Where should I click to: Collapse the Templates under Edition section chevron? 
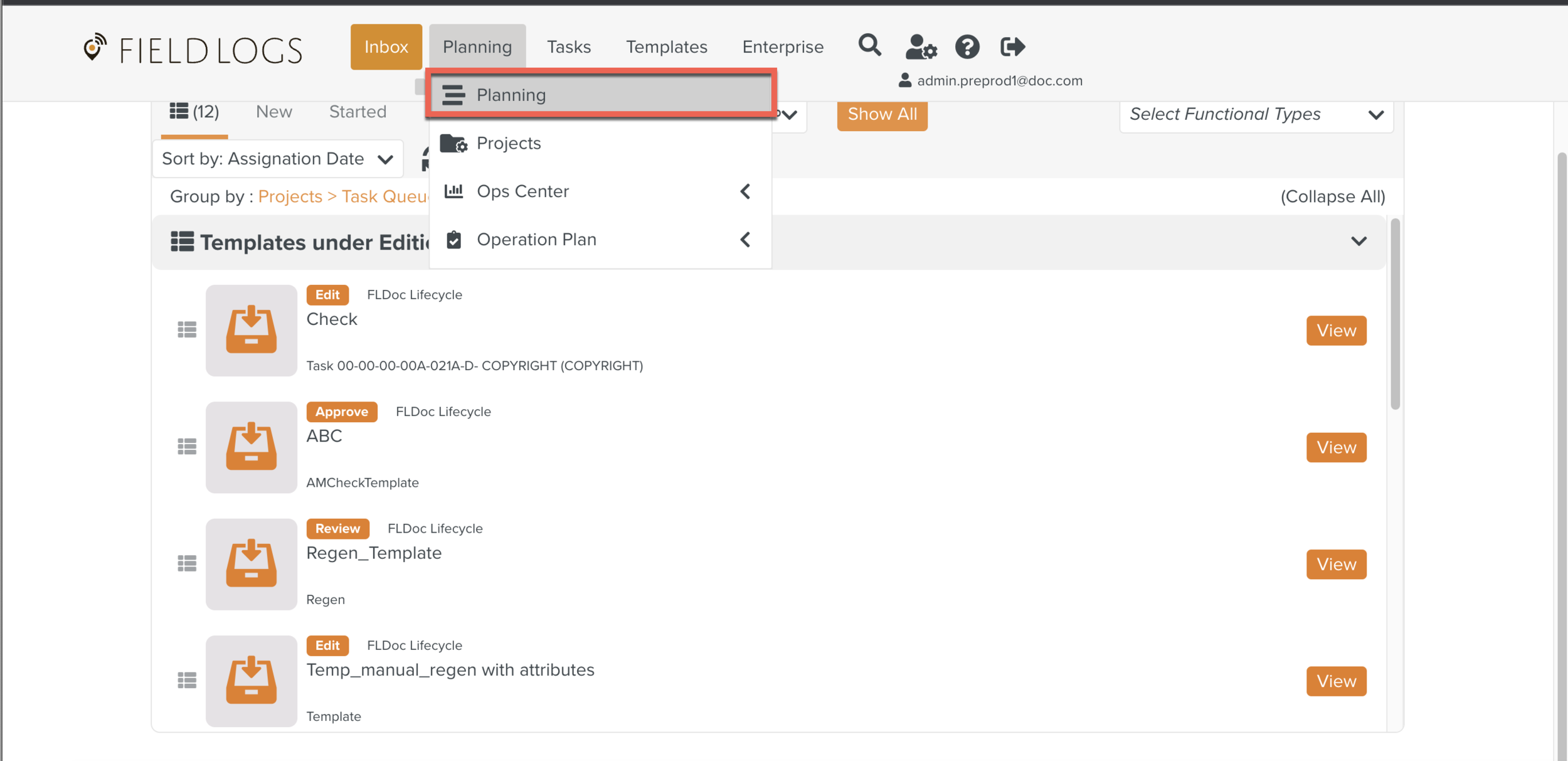coord(1359,242)
